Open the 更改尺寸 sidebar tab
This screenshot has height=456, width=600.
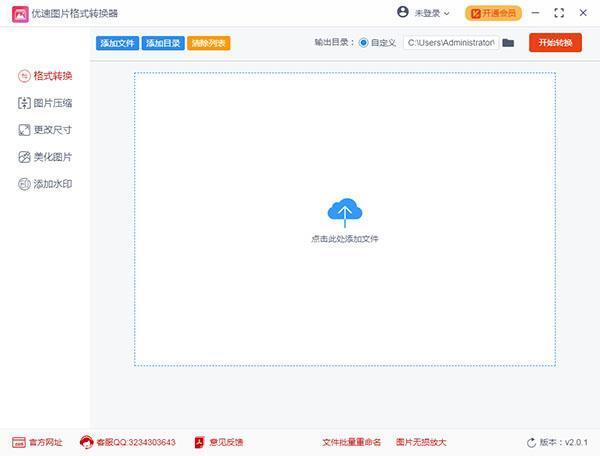pos(45,130)
